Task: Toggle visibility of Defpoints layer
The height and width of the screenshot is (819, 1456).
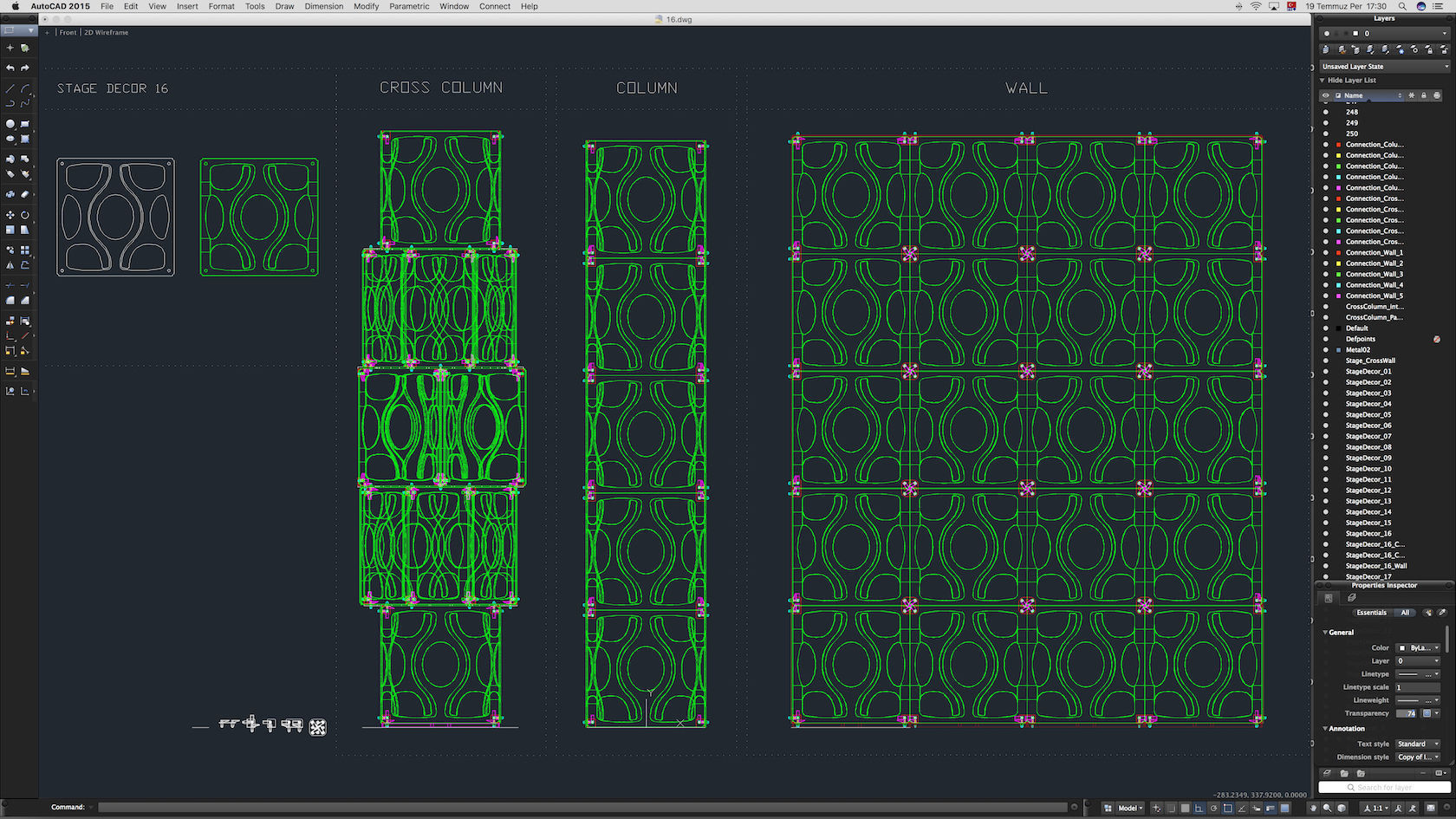Action: [x=1325, y=339]
